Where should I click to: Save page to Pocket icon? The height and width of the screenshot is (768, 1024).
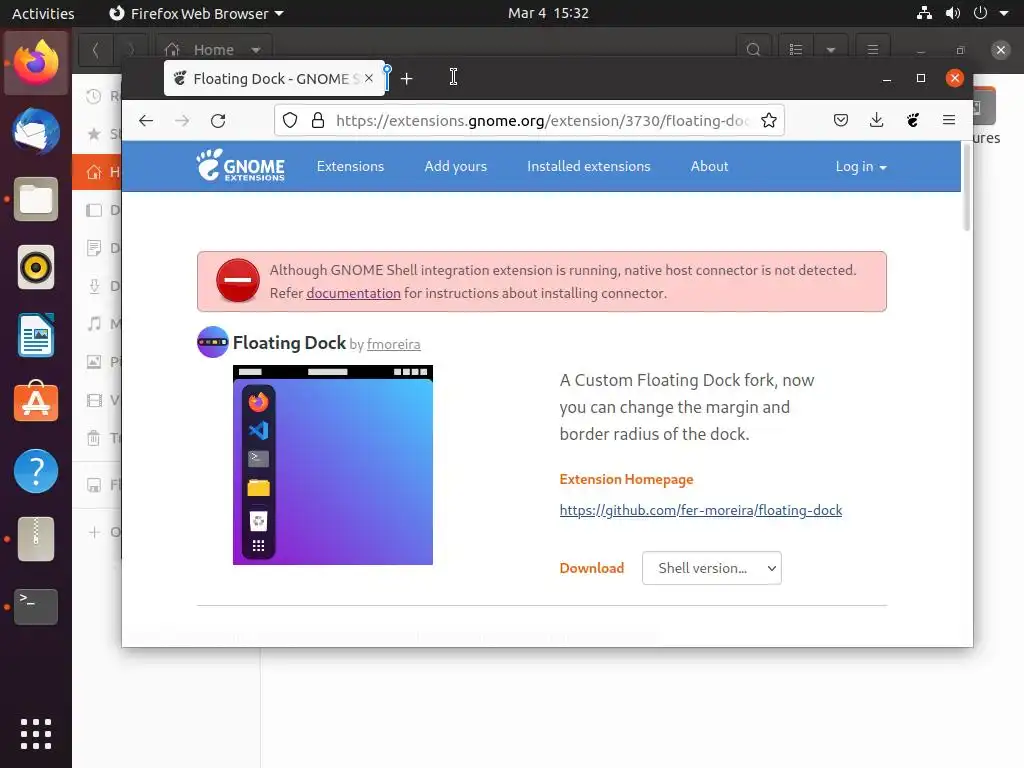point(840,120)
